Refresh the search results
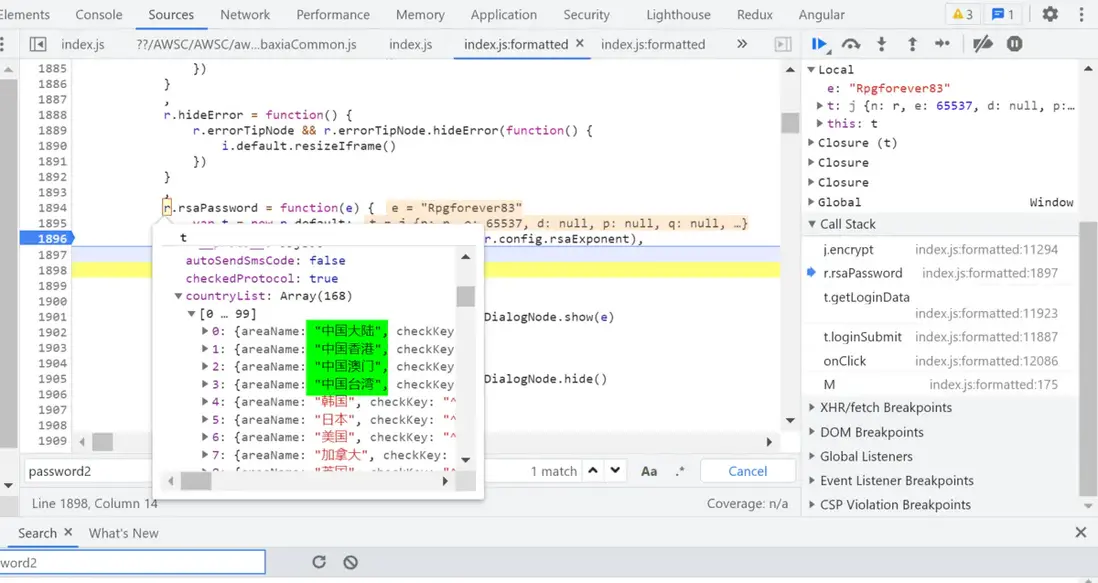Image resolution: width=1098 pixels, height=583 pixels. coord(319,562)
